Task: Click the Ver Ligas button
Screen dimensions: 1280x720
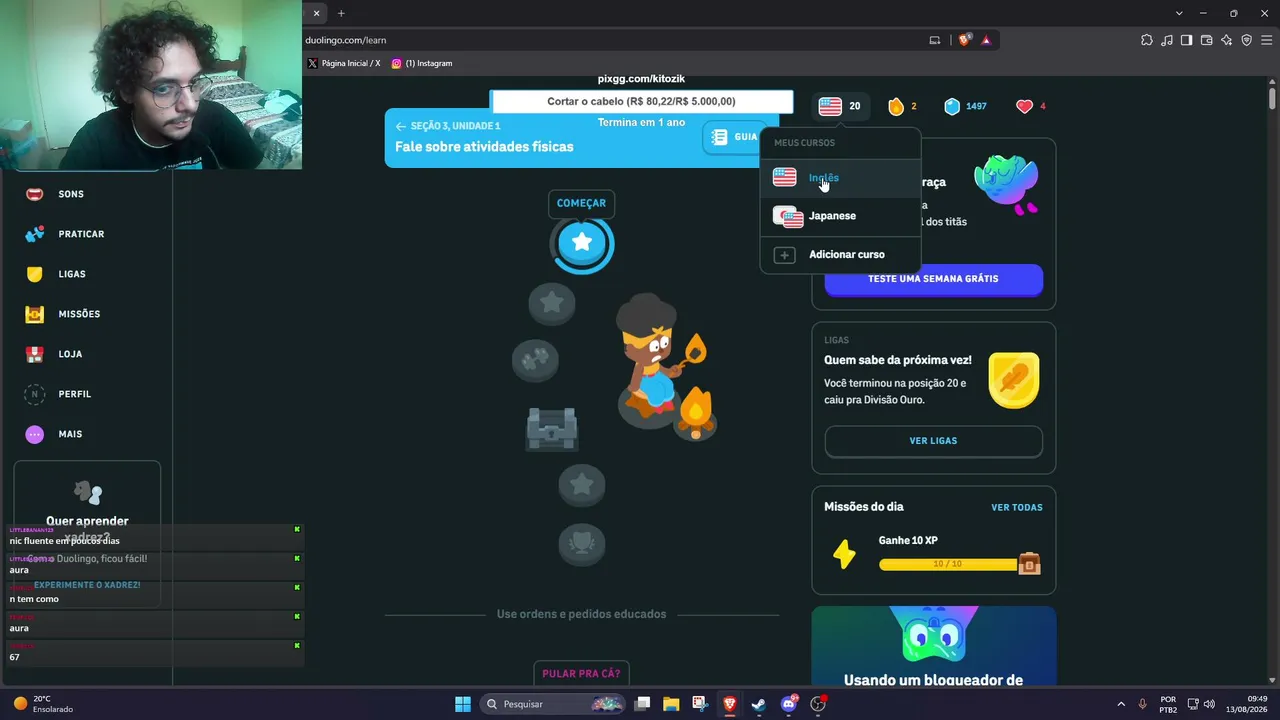Action: pos(933,441)
